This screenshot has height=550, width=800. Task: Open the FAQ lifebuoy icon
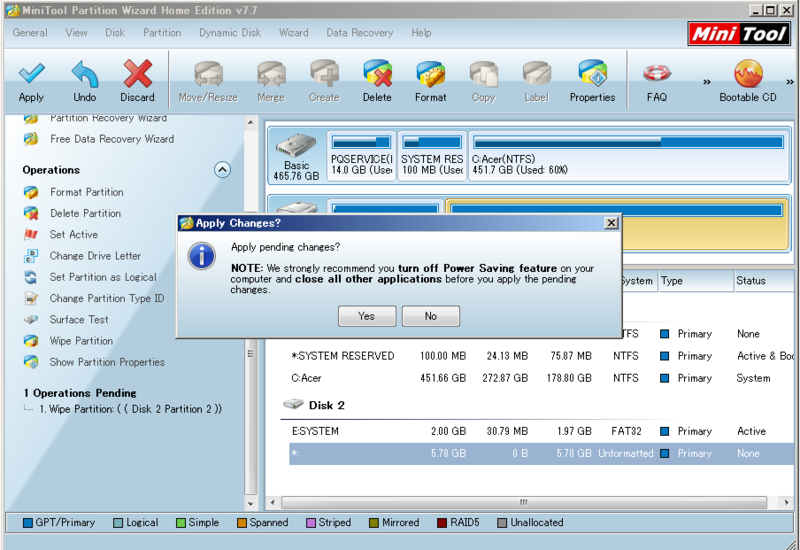coord(657,73)
